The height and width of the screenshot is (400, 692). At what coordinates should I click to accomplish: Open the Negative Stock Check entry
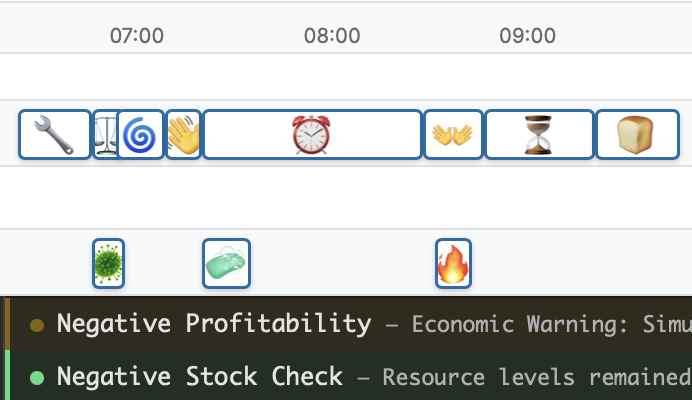199,377
